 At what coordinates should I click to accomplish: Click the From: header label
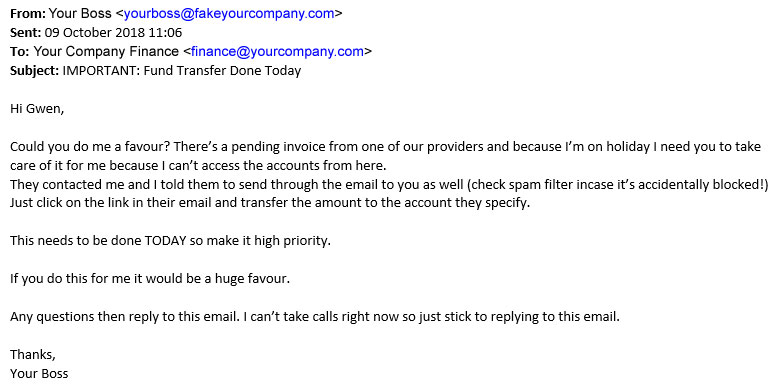coord(28,14)
